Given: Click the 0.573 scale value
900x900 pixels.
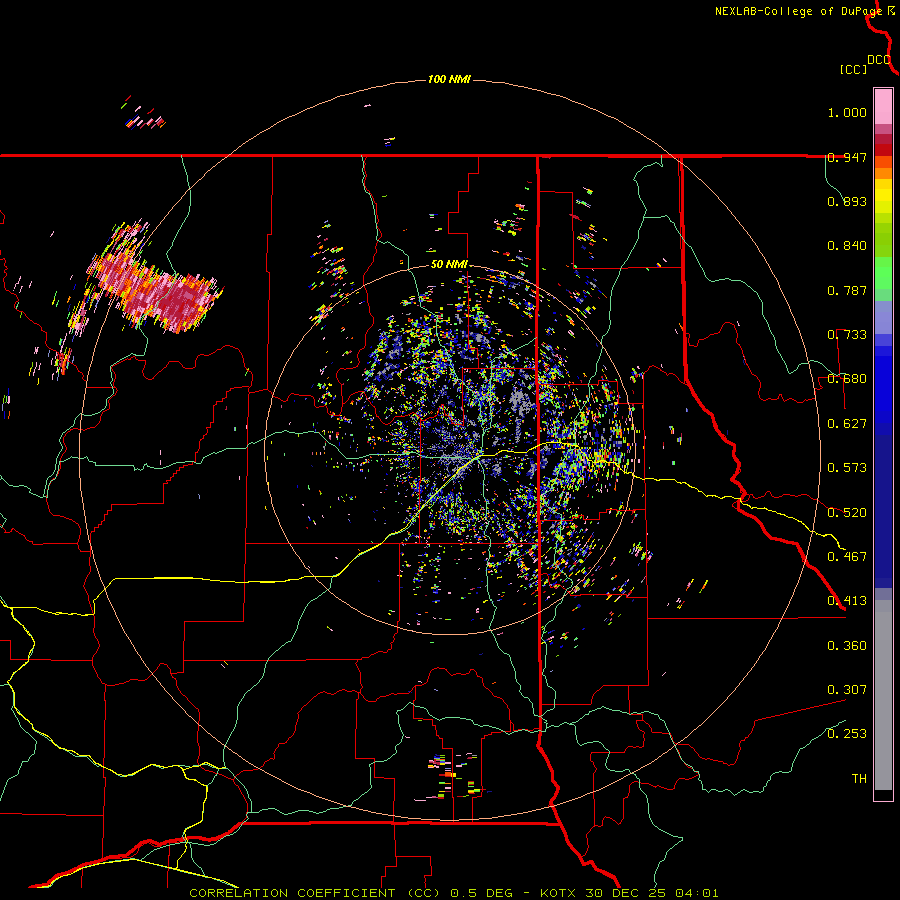Looking at the screenshot, I should (x=847, y=468).
